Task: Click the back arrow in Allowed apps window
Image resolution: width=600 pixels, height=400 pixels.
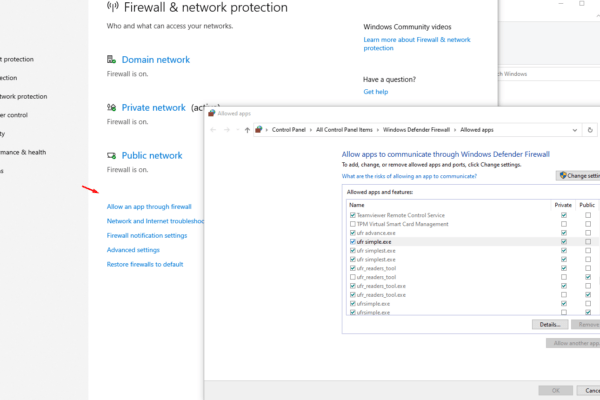Action: coord(213,130)
